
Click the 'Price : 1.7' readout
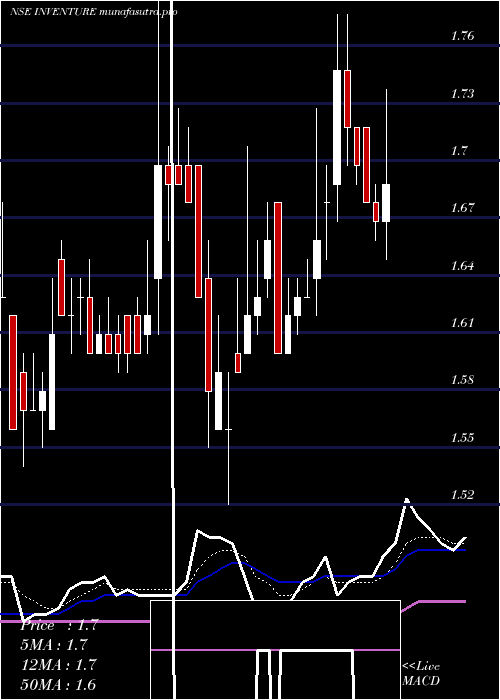point(59,625)
